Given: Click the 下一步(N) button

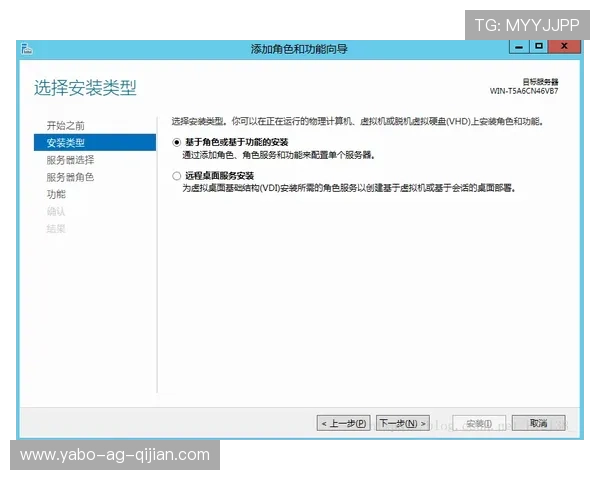Looking at the screenshot, I should pyautogui.click(x=403, y=423).
